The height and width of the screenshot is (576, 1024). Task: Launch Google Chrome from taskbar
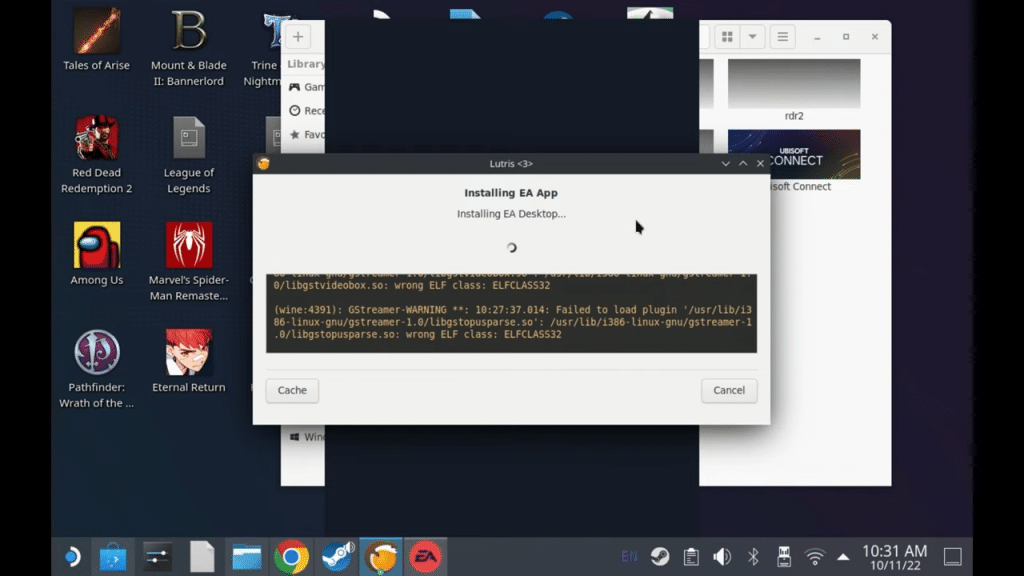tap(291, 557)
